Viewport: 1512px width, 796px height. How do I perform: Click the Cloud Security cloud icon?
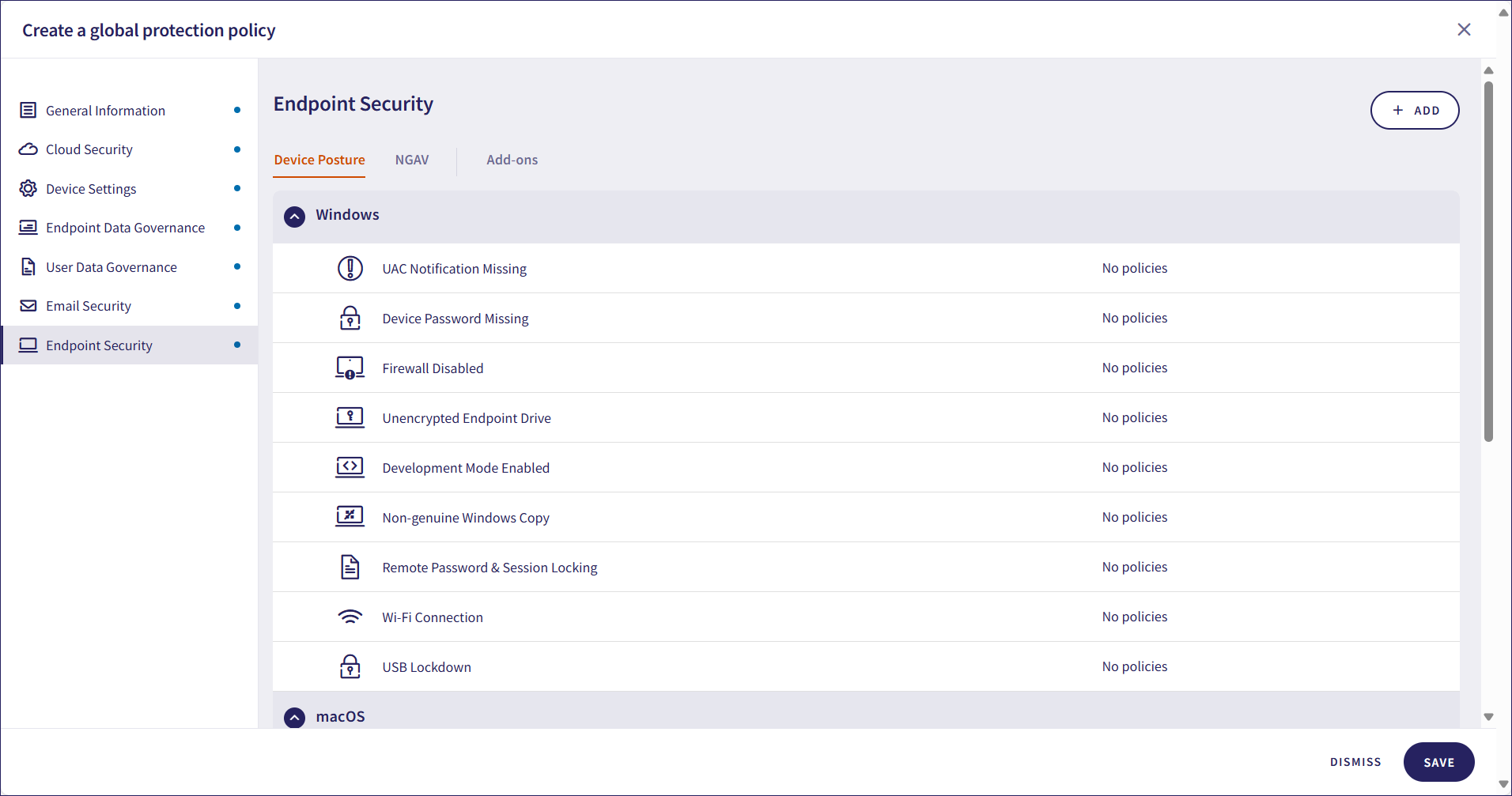point(28,149)
